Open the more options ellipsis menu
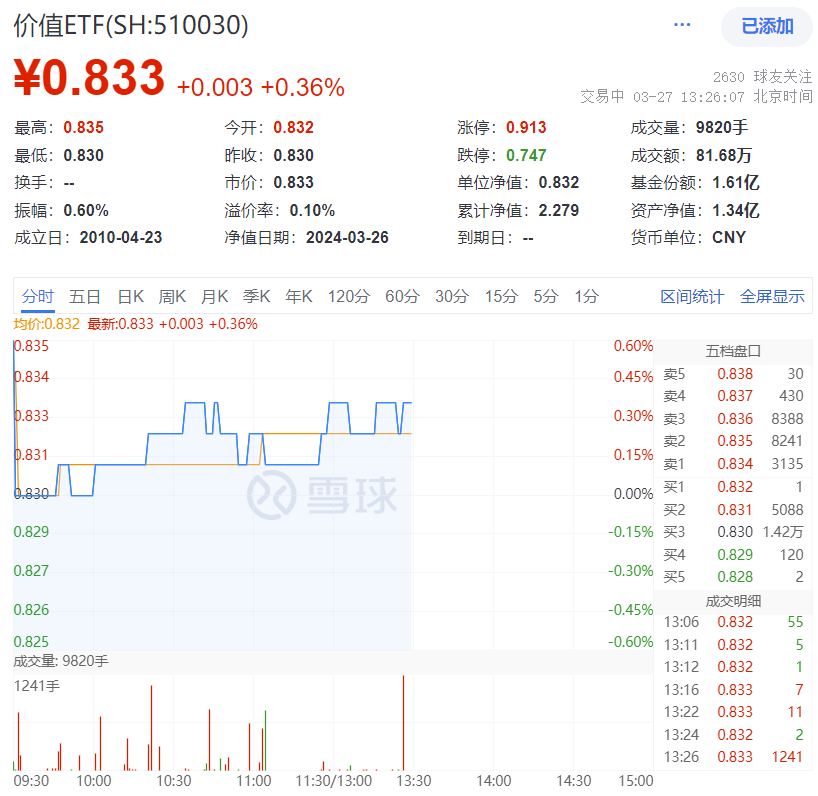 click(x=681, y=25)
